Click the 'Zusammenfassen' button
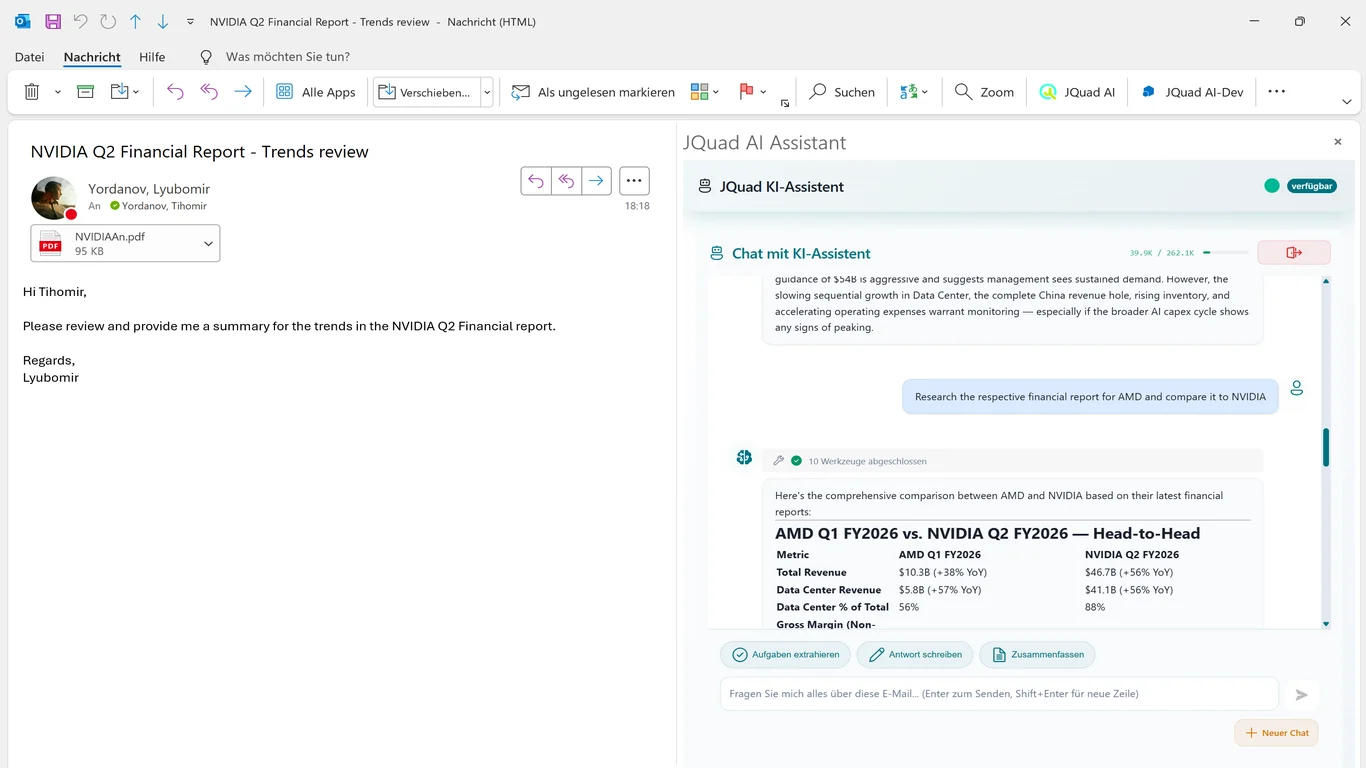Image resolution: width=1366 pixels, height=768 pixels. pyautogui.click(x=1037, y=655)
